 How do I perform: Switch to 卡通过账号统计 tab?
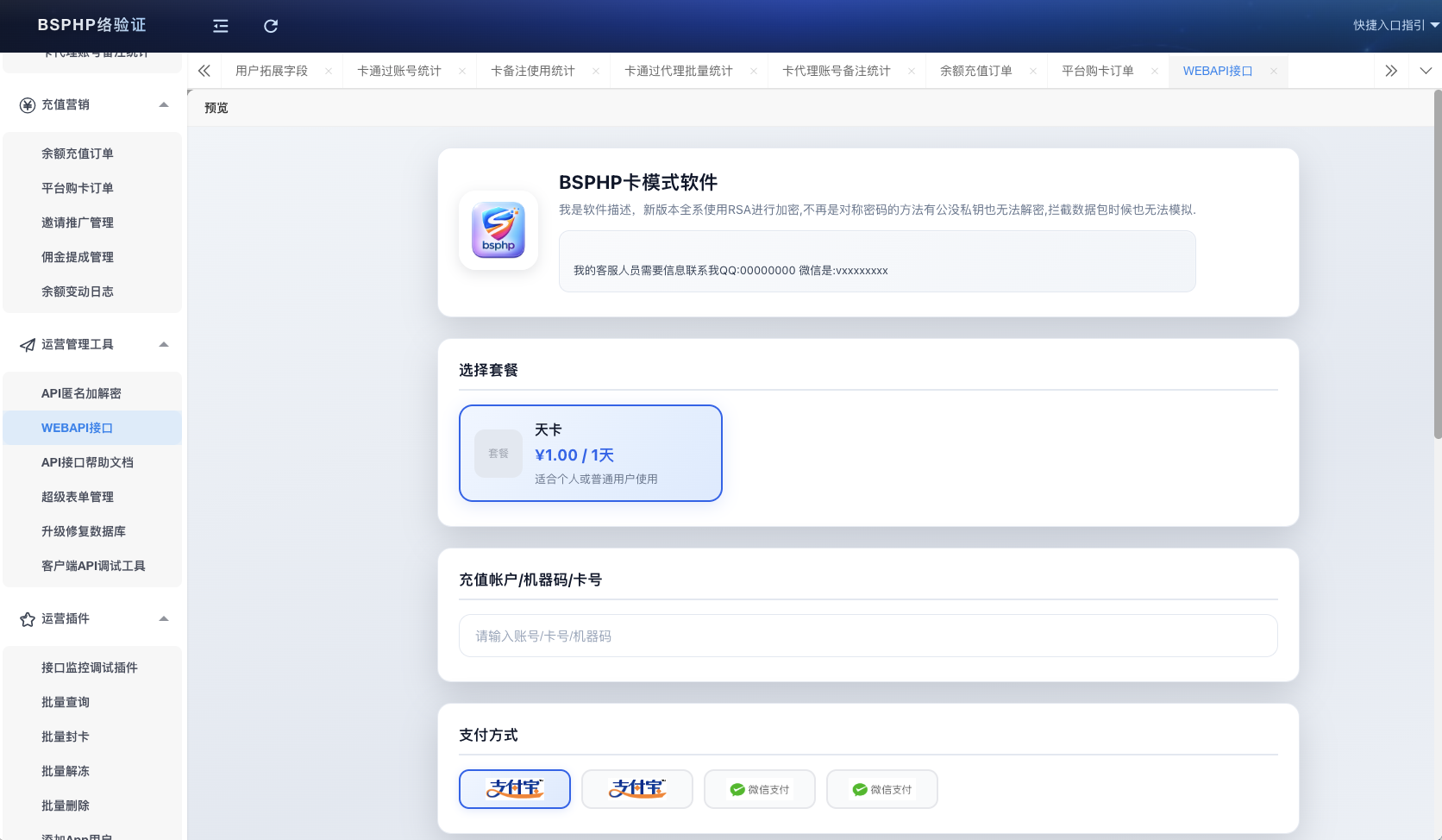point(399,71)
